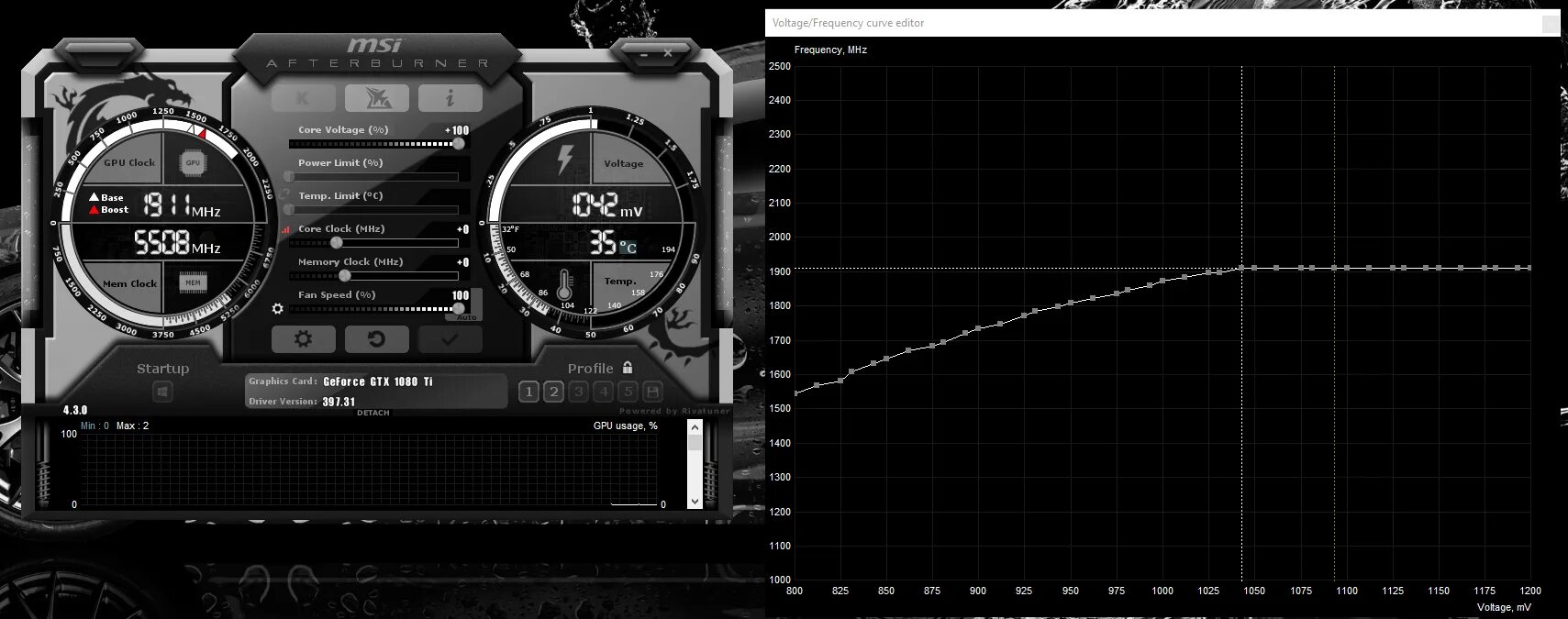Screen dimensions: 1568x619
Task: Adjust the Fan Speed (%) slider handle
Action: 459,308
